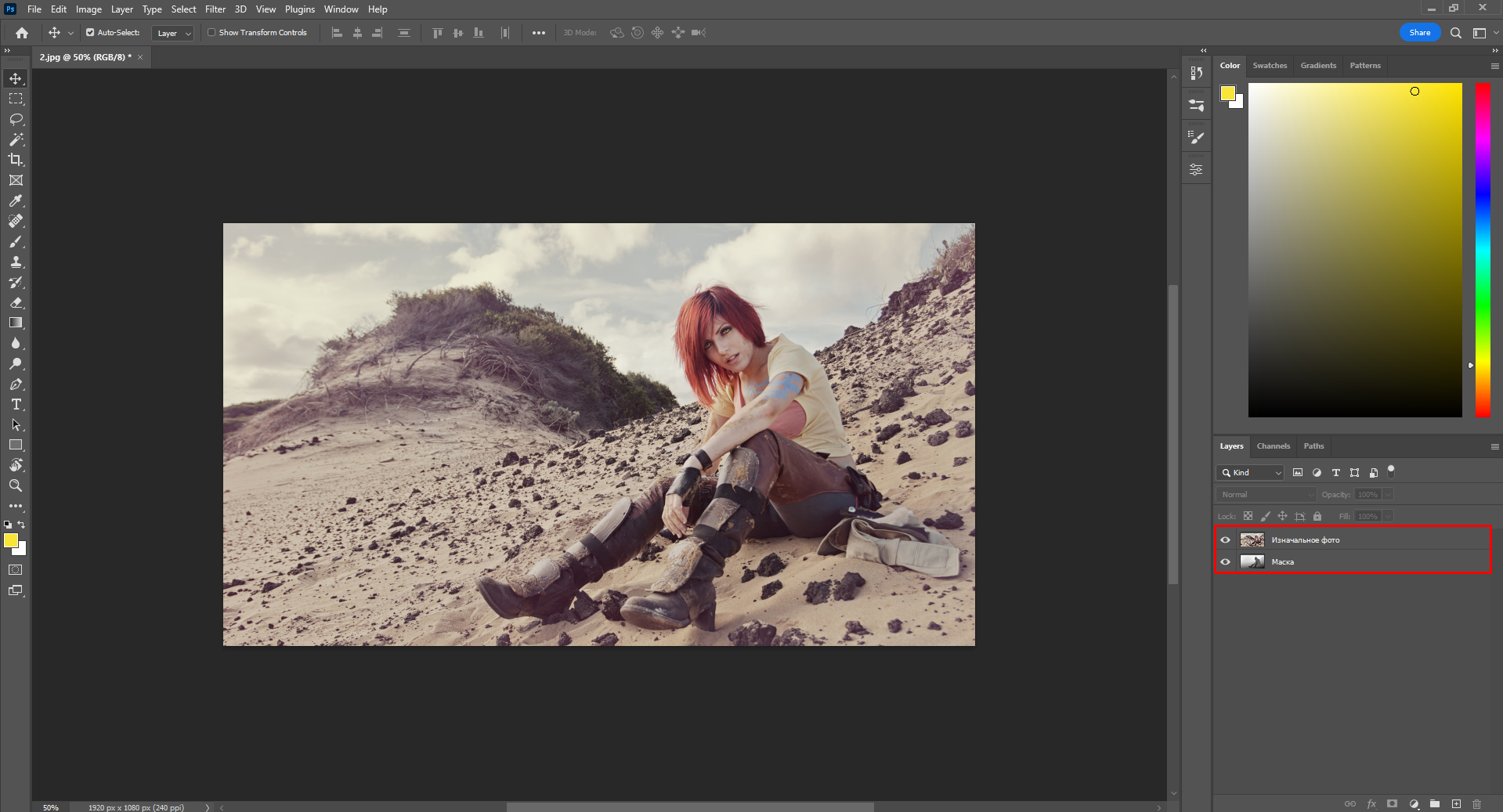This screenshot has height=812, width=1503.
Task: Open the Auto-Select Layer dropdown
Action: pyautogui.click(x=173, y=33)
